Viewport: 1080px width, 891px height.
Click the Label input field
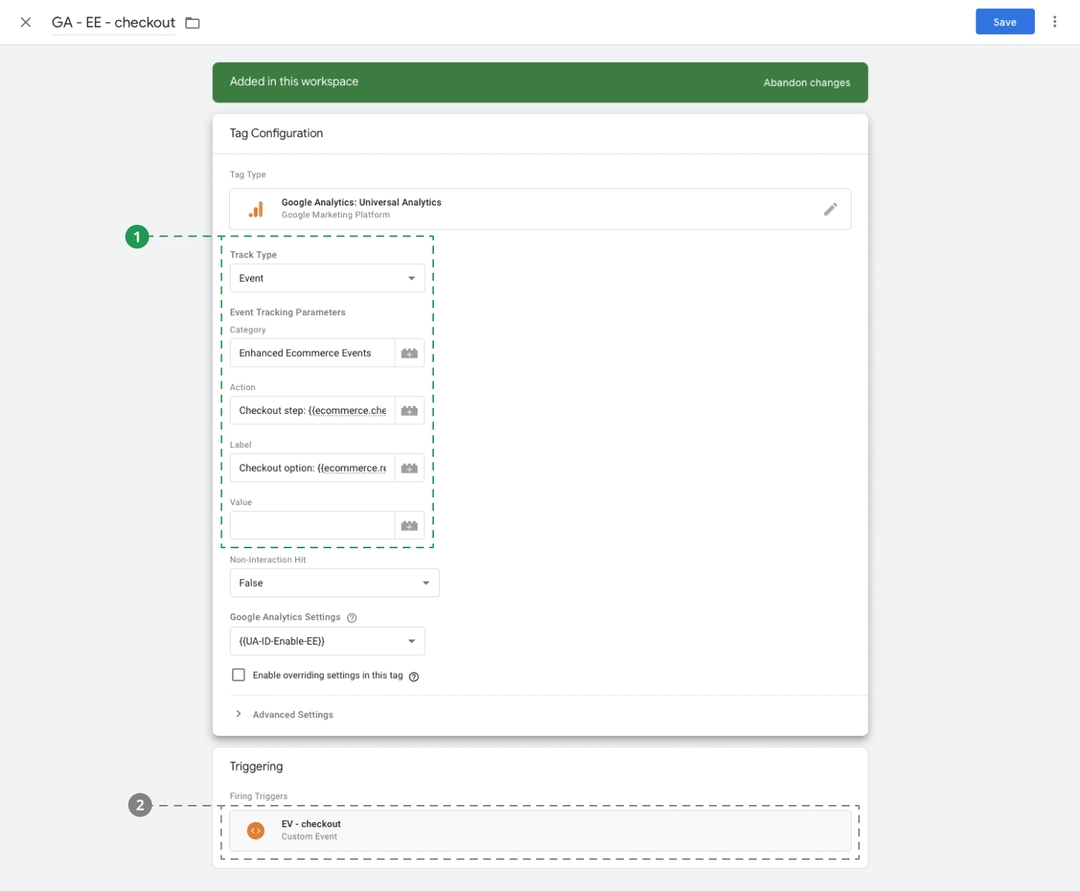(312, 468)
